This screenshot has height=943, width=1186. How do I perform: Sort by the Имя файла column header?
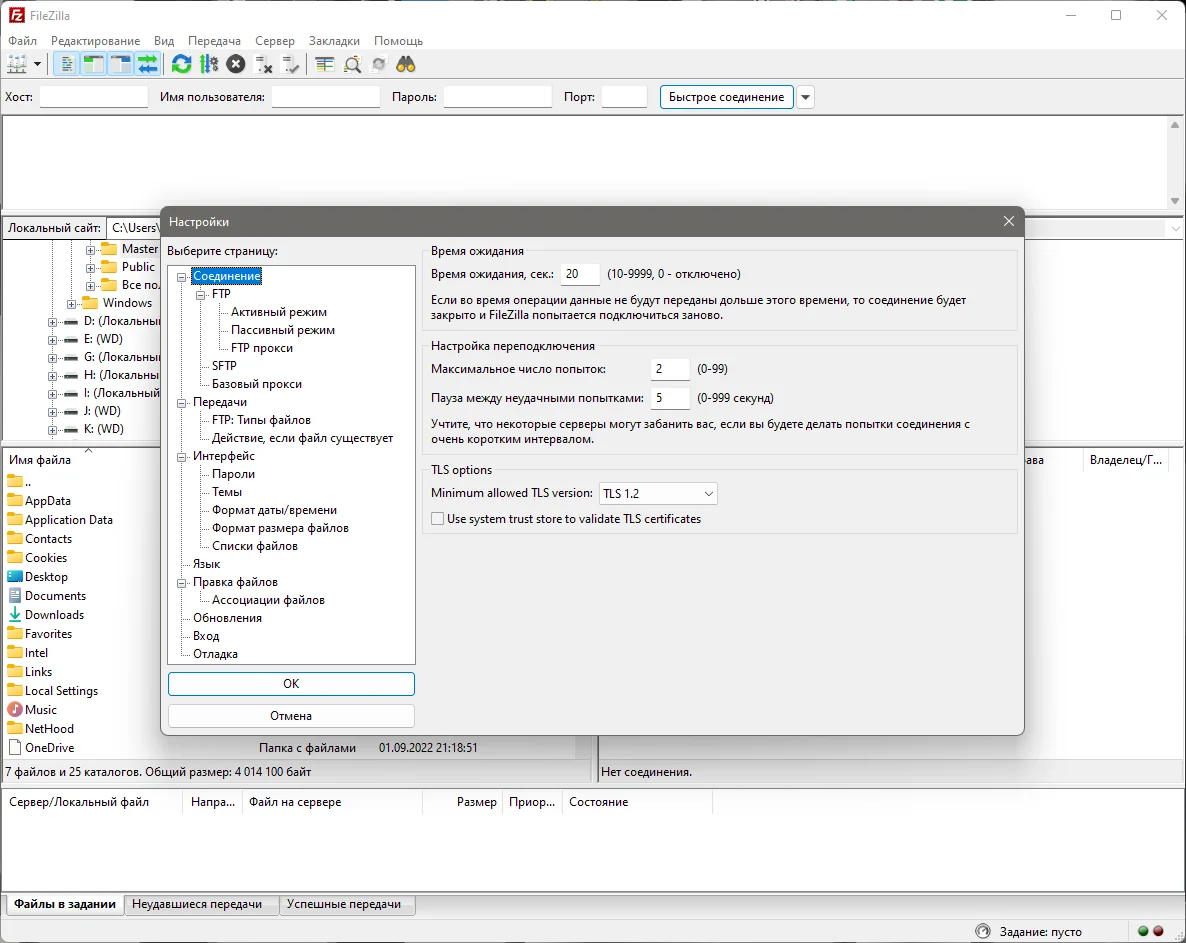coord(40,460)
